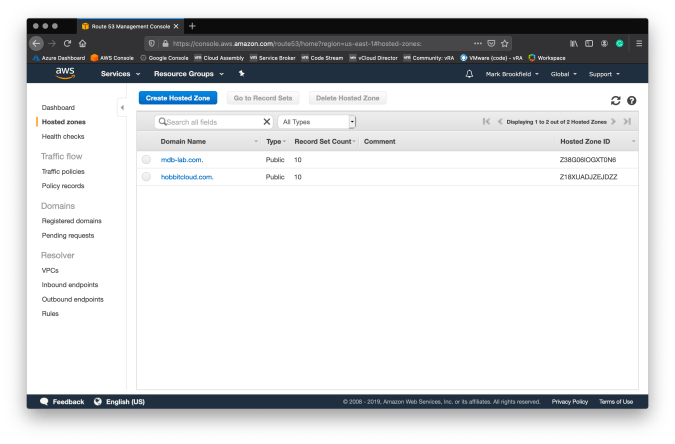This screenshot has width=675, height=444.
Task: Open Traffic policies in sidebar
Action: point(63,171)
